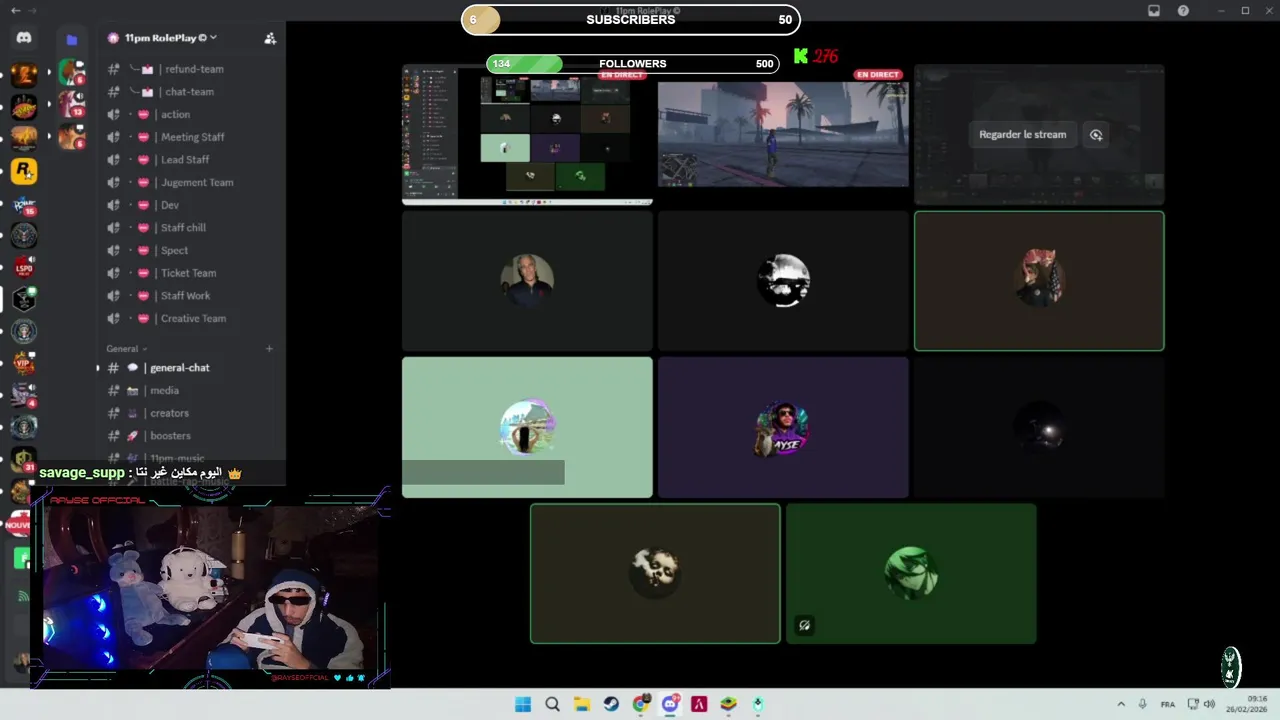Join the action voice channel
The width and height of the screenshot is (1280, 720).
190,115
